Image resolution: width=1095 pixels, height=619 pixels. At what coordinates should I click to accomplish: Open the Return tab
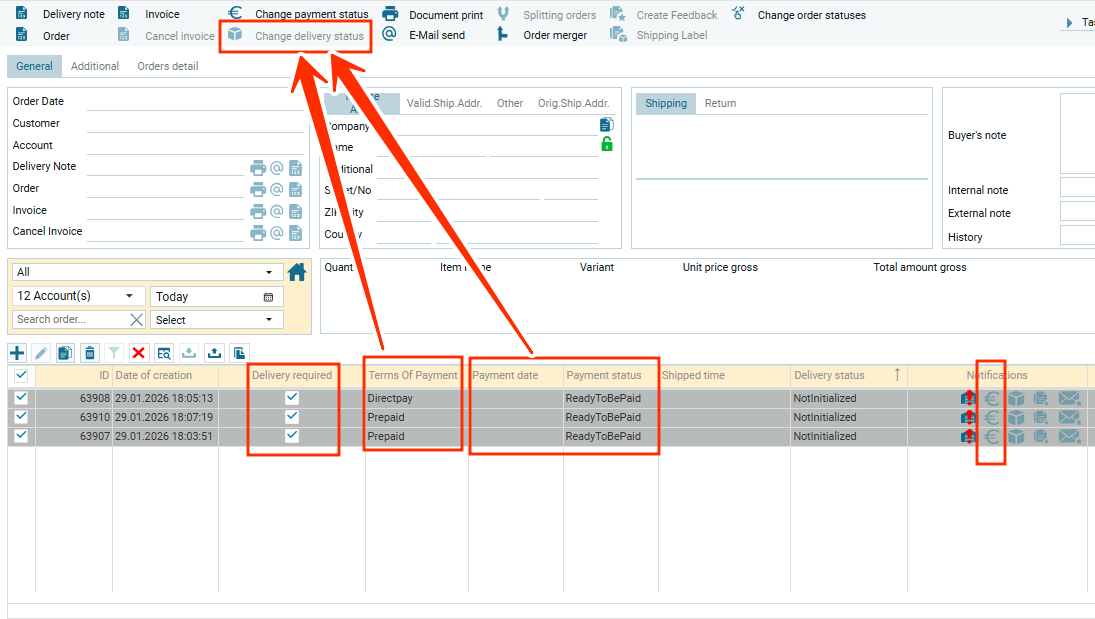[720, 103]
